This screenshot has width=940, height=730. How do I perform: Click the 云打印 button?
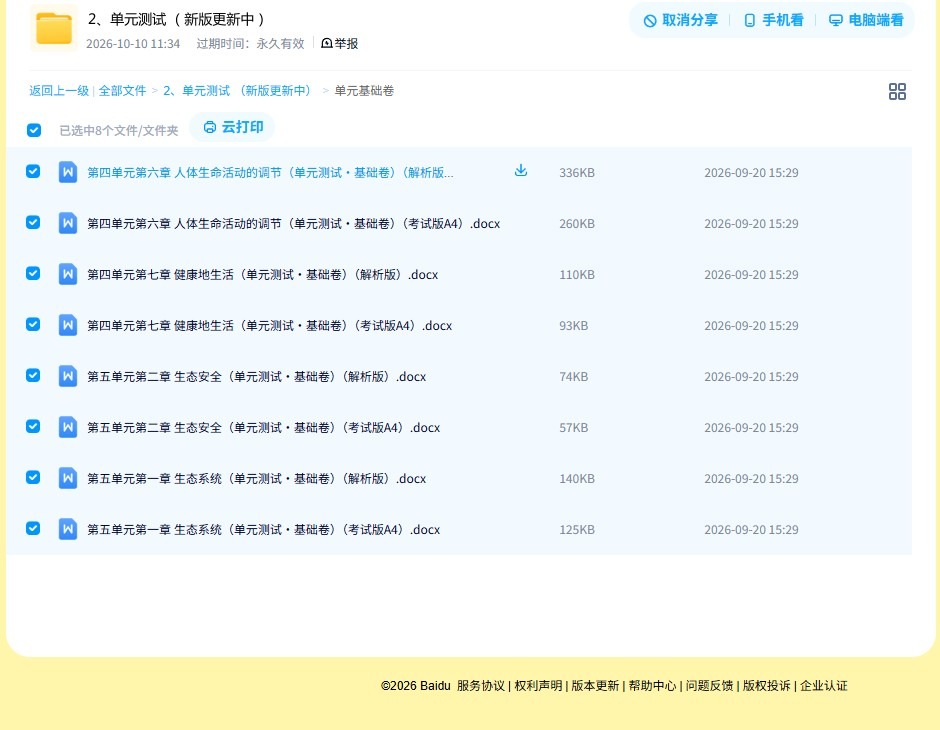click(x=233, y=127)
